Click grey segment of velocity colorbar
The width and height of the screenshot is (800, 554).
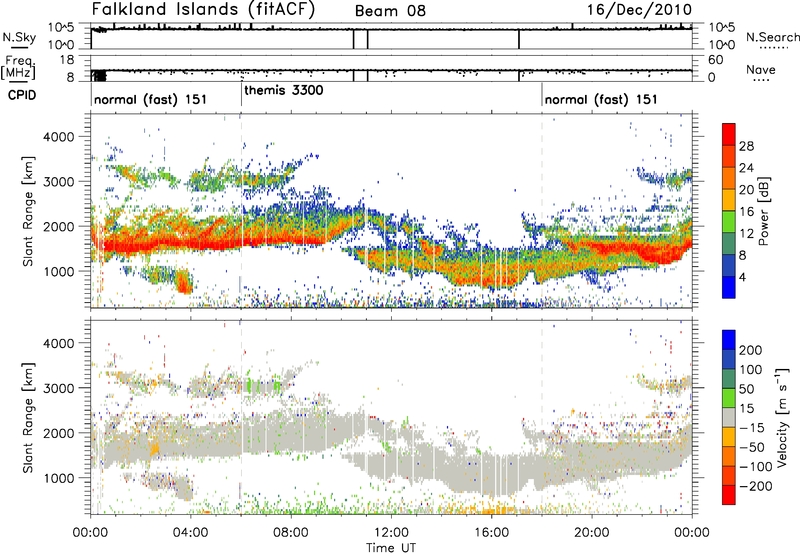point(729,418)
